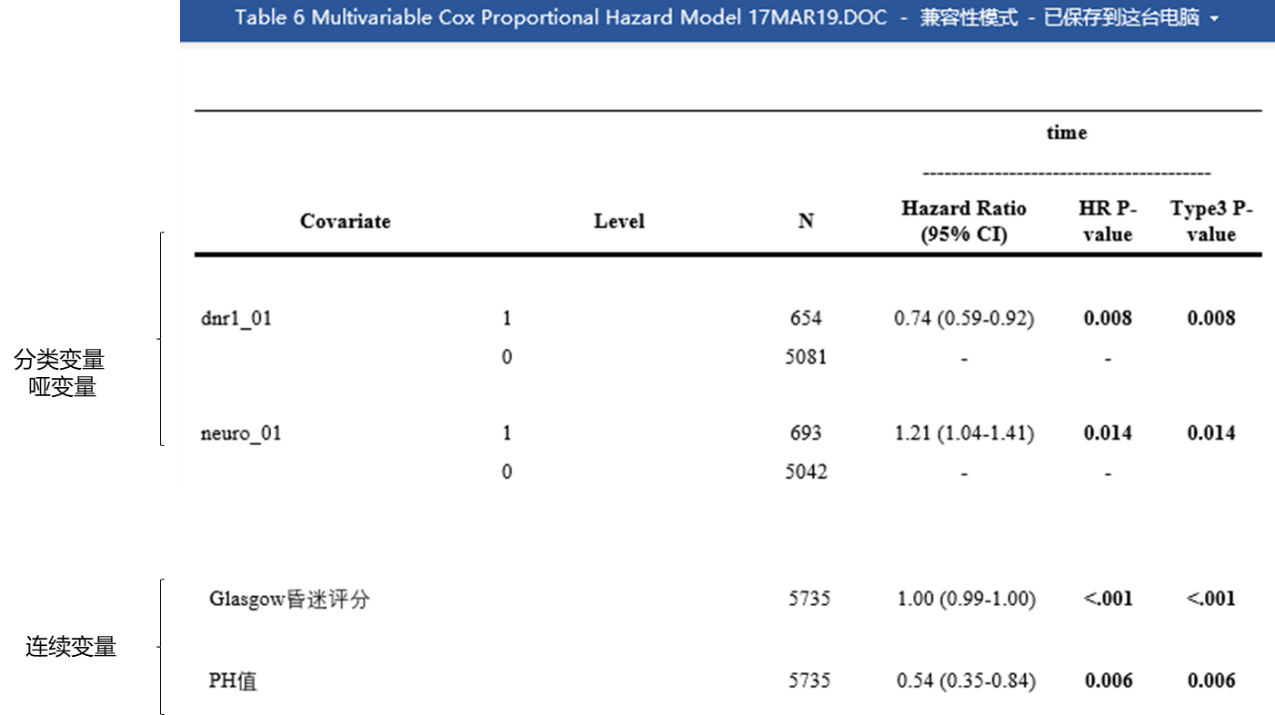Select the 'Level' column header
The height and width of the screenshot is (715, 1275).
coord(619,221)
